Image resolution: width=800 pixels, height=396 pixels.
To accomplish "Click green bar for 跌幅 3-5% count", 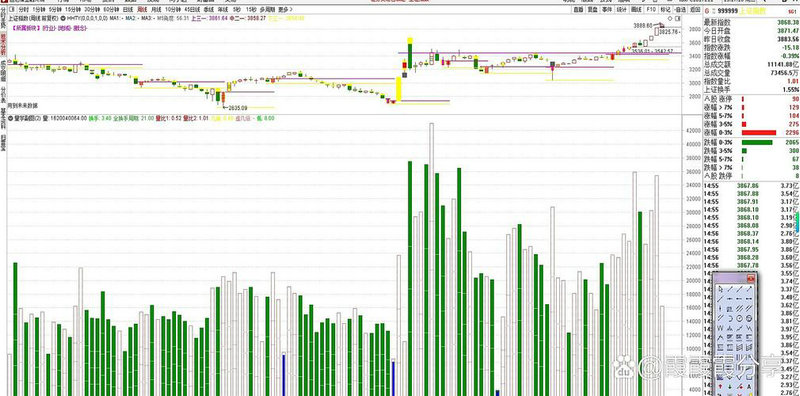I will 744,151.
